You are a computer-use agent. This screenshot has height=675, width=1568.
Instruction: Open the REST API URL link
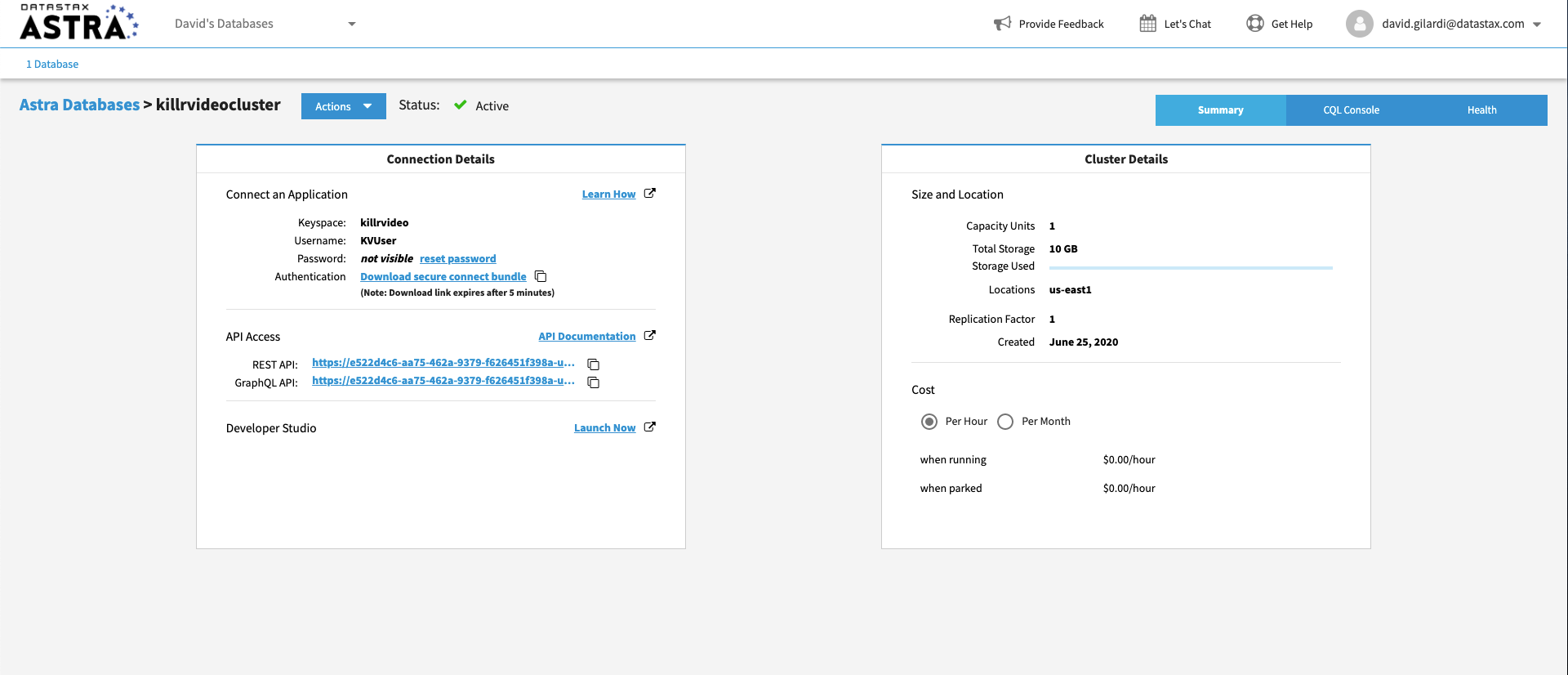tap(443, 363)
